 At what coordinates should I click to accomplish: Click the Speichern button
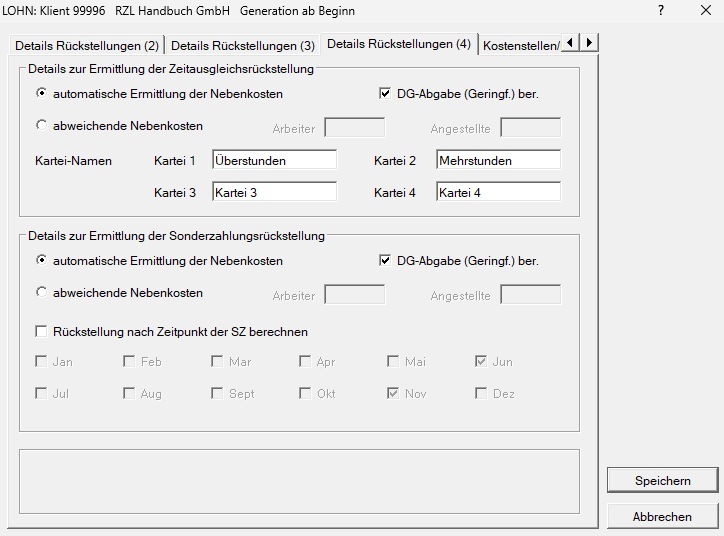click(662, 481)
